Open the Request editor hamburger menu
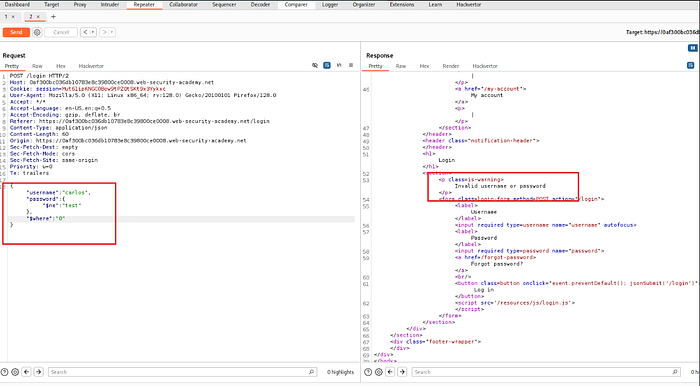Image resolution: width=700 pixels, height=386 pixels. click(x=351, y=65)
